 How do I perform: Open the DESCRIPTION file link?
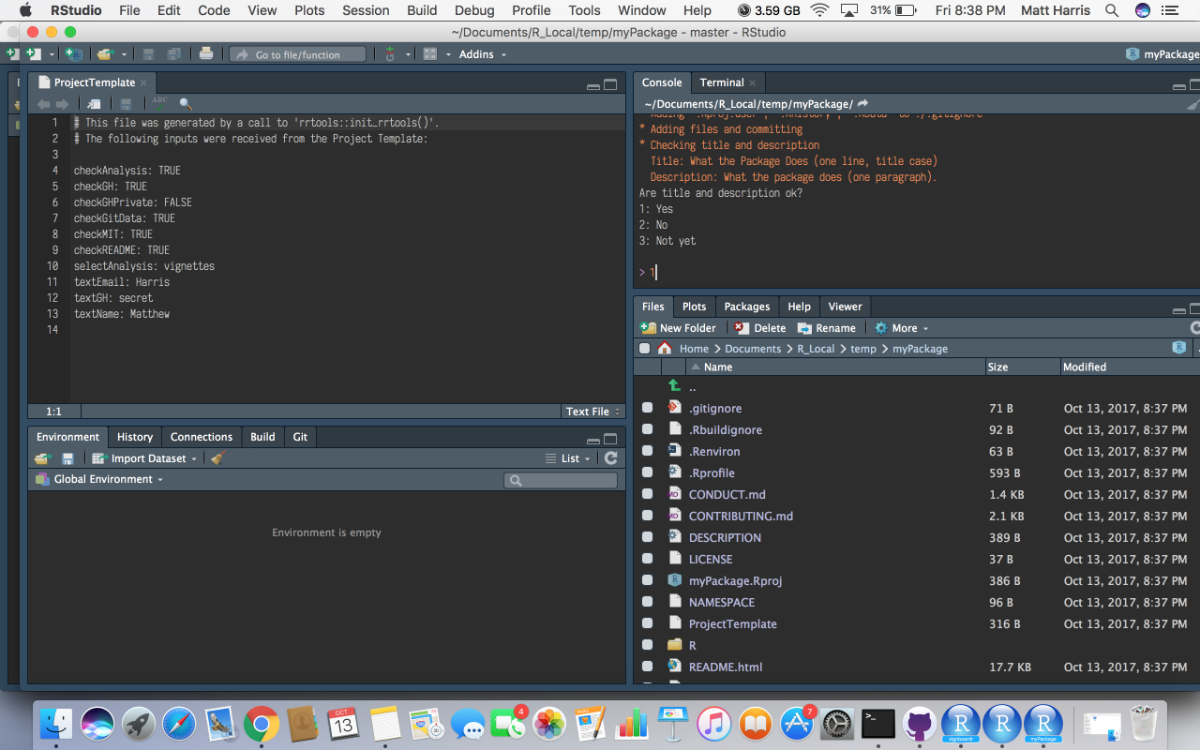(725, 537)
